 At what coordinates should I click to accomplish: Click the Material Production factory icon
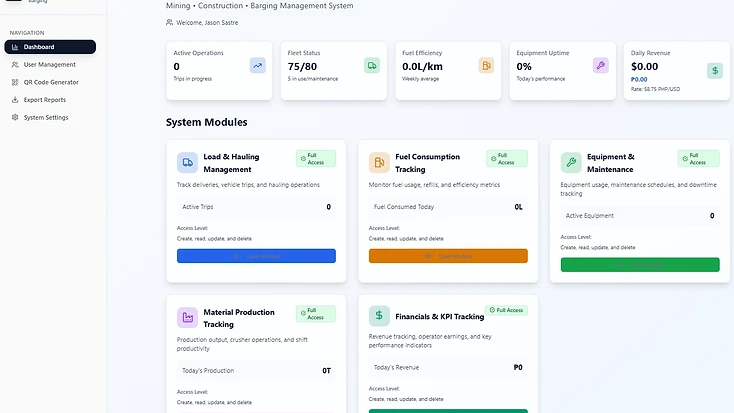click(187, 317)
